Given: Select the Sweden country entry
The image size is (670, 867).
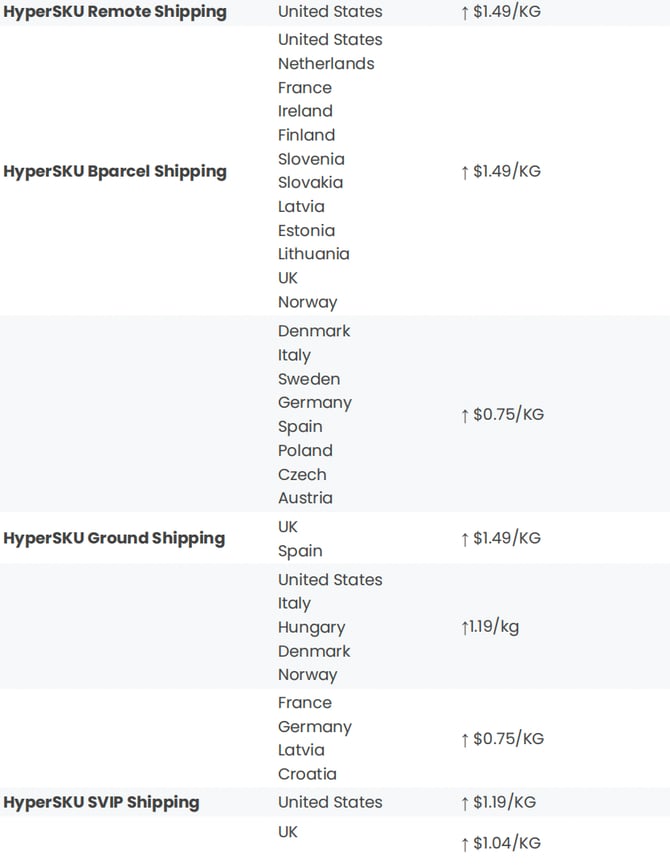Looking at the screenshot, I should tap(309, 379).
